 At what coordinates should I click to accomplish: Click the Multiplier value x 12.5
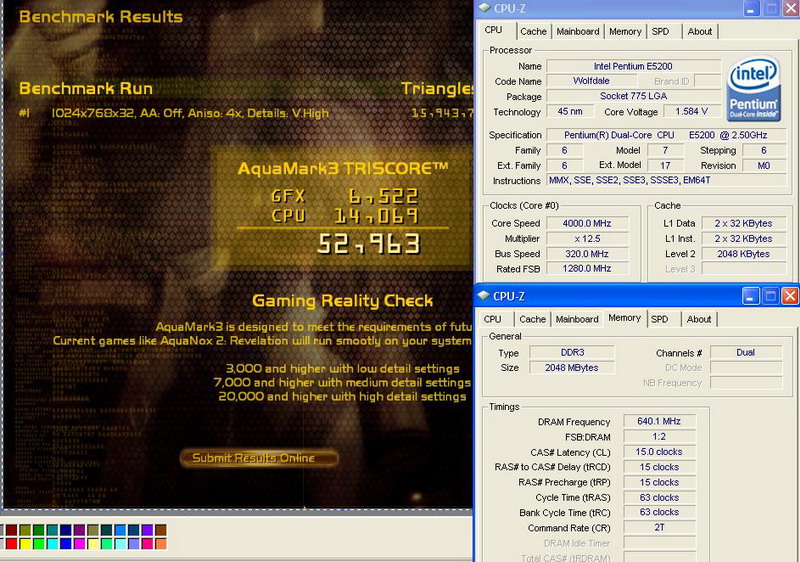pos(587,239)
